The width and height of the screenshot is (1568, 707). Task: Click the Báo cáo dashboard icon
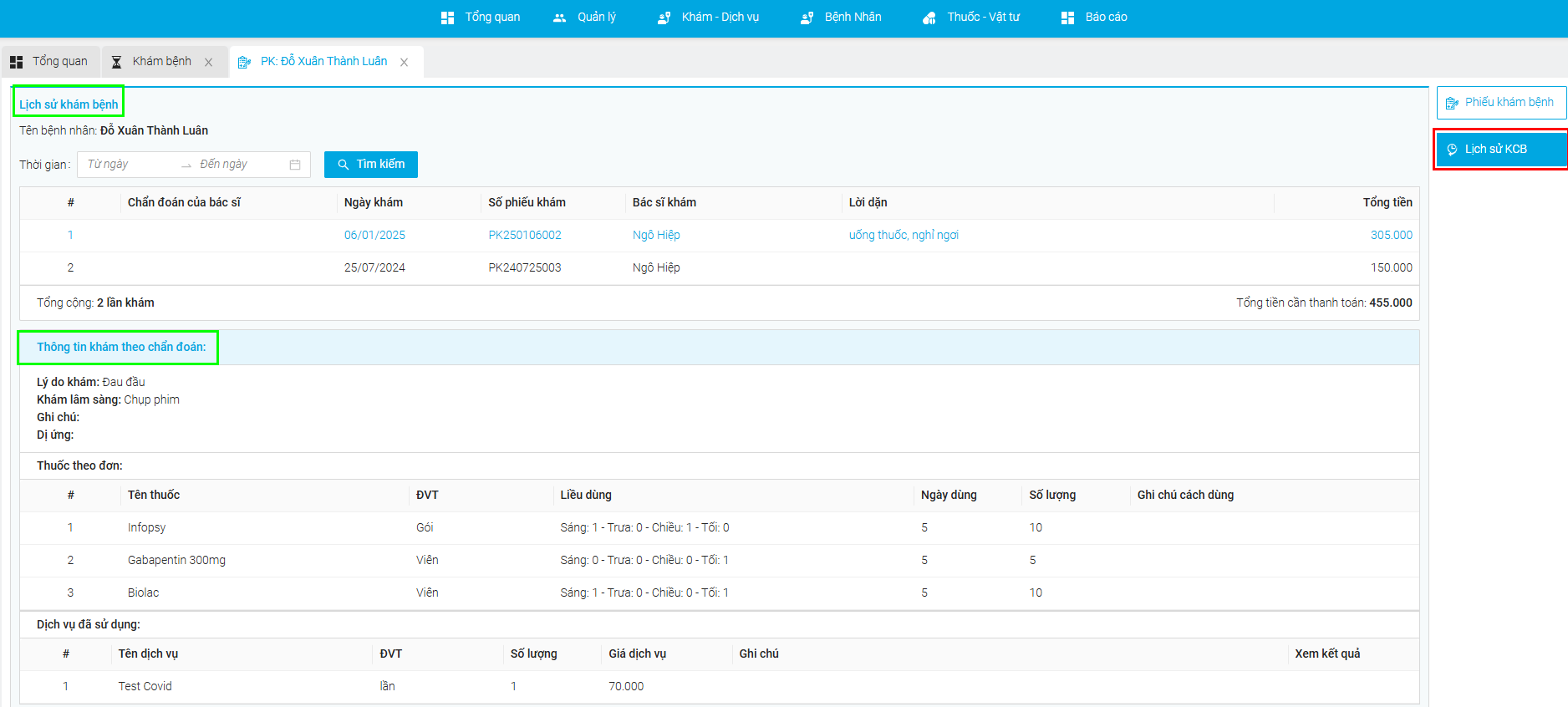pyautogui.click(x=1067, y=18)
